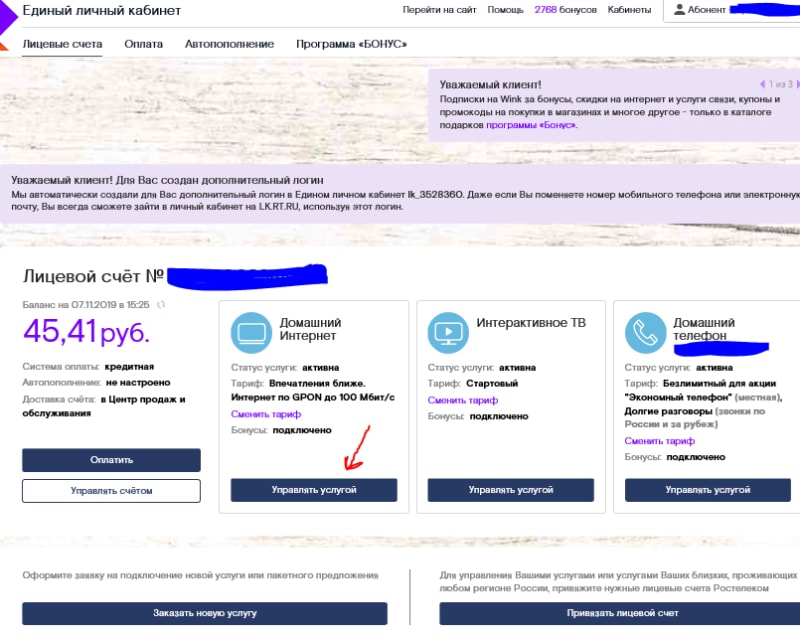Screen dimensions: 800x640
Task: Follow the программы «Бонус» link
Action: pyautogui.click(x=531, y=125)
